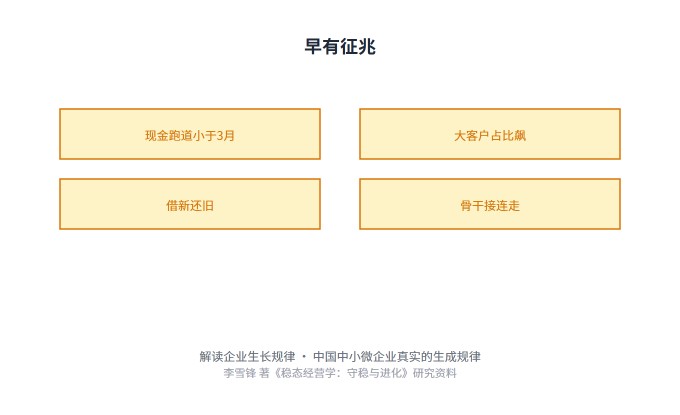
Task: Click the characters 还旧 in the box
Action: [202, 206]
